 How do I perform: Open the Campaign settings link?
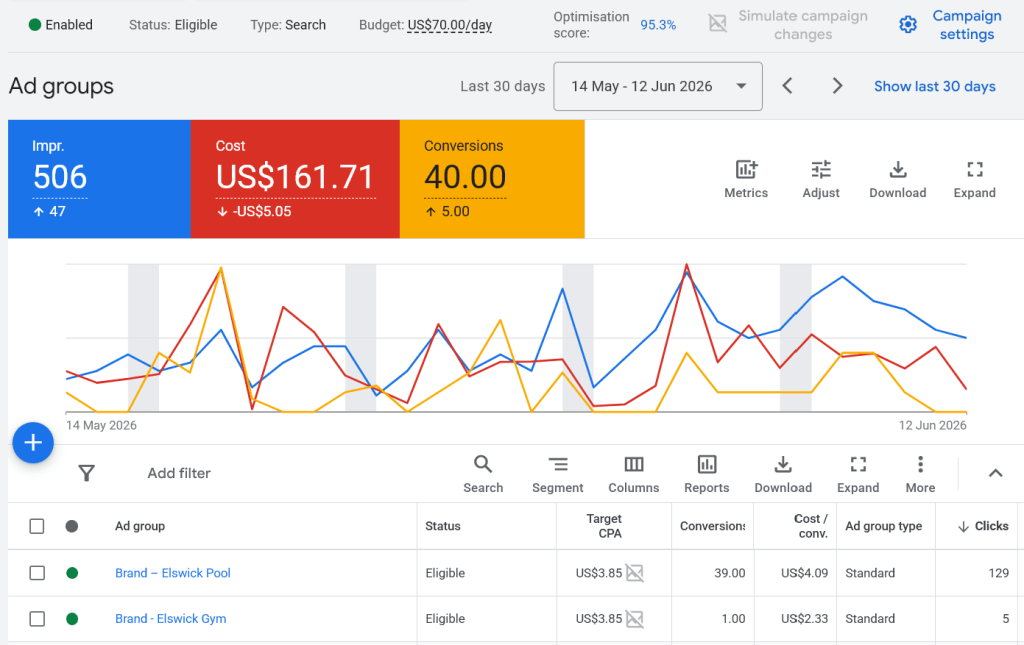coord(967,25)
